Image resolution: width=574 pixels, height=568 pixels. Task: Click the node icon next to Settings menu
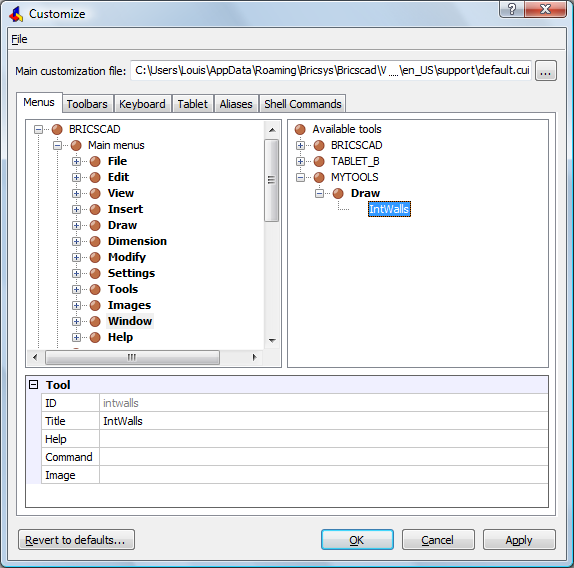click(95, 273)
